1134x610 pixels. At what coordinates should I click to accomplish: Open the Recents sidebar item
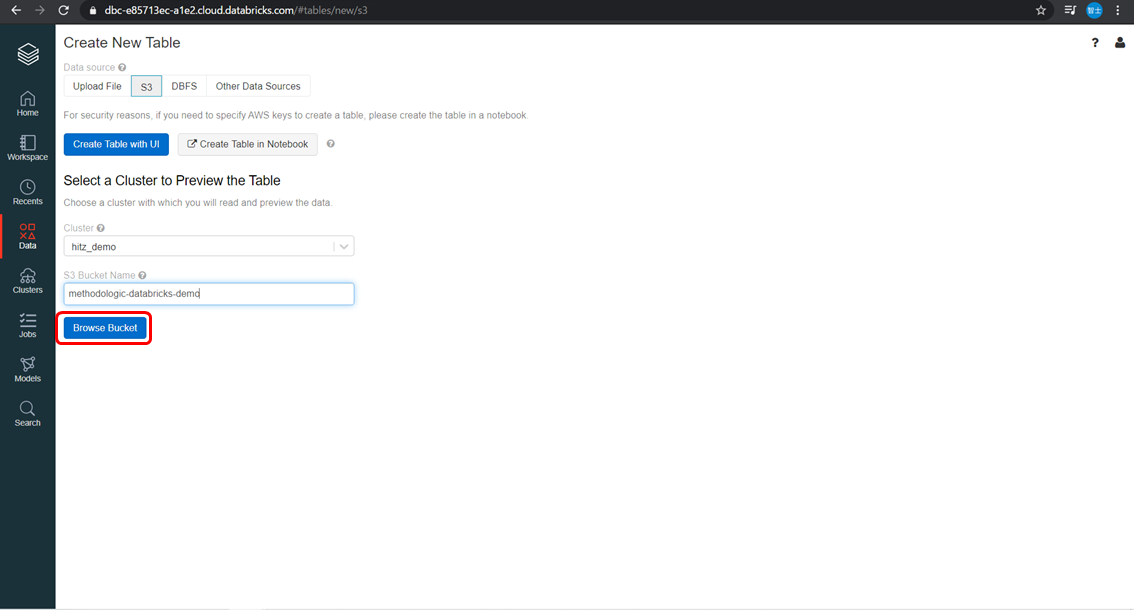tap(27, 192)
